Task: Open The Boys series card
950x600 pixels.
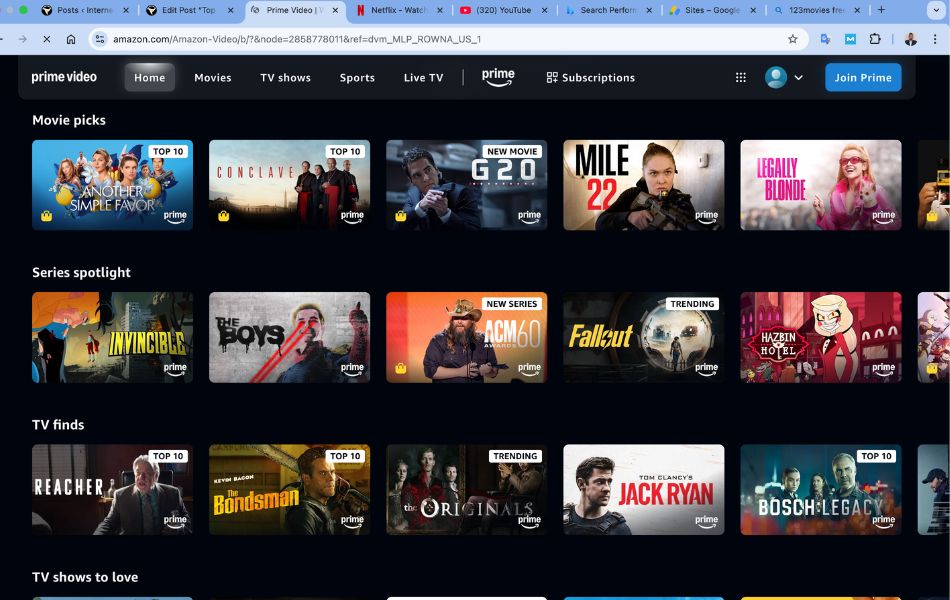Action: 290,337
